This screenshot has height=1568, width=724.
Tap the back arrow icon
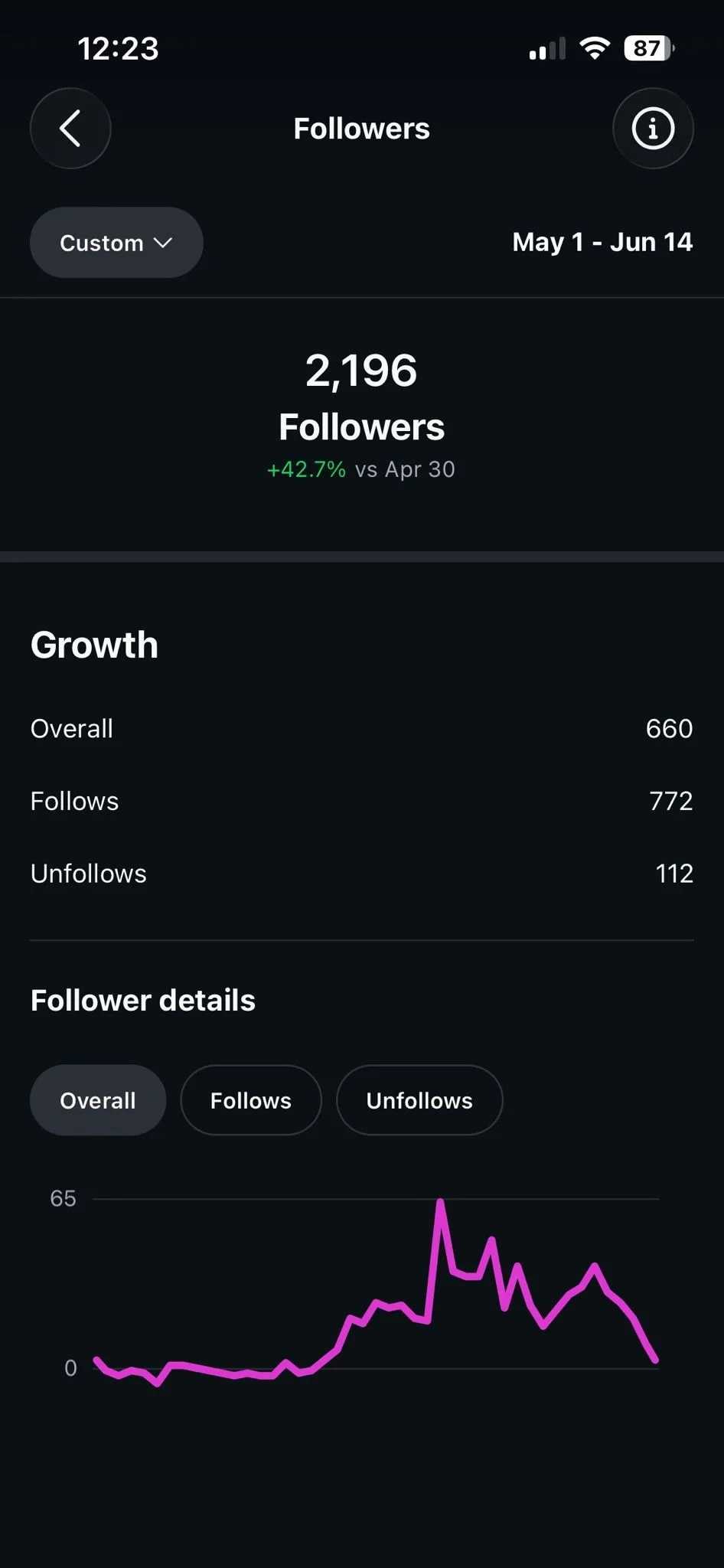[x=70, y=129]
